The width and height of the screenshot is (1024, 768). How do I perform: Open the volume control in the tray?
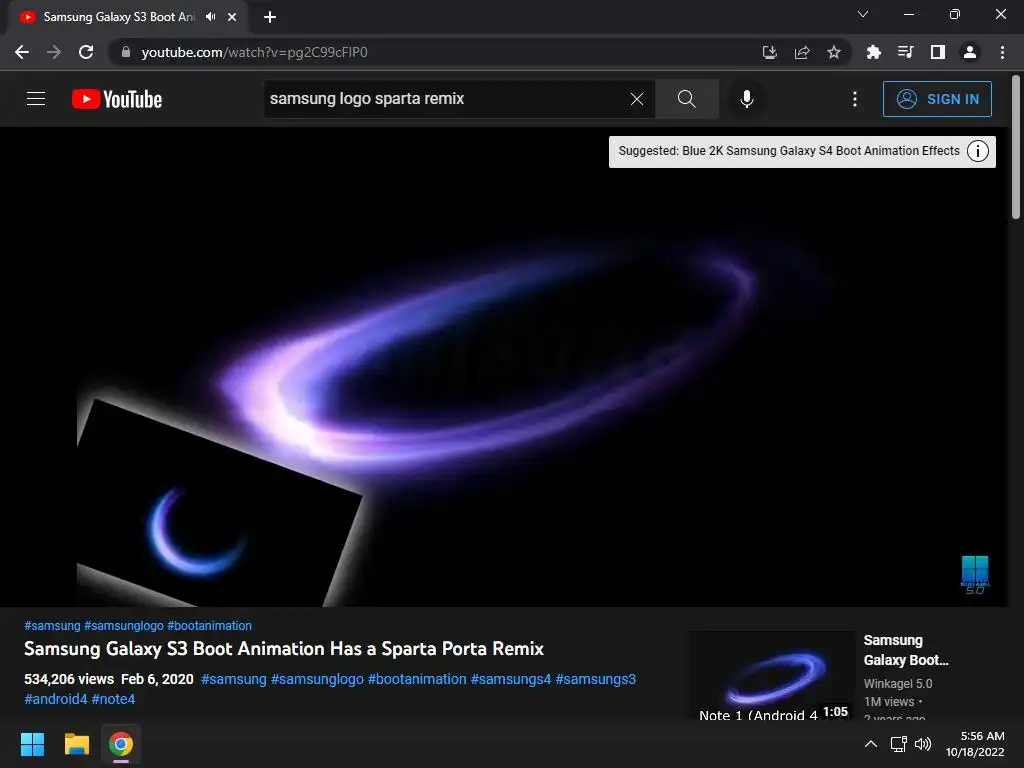pyautogui.click(x=923, y=744)
